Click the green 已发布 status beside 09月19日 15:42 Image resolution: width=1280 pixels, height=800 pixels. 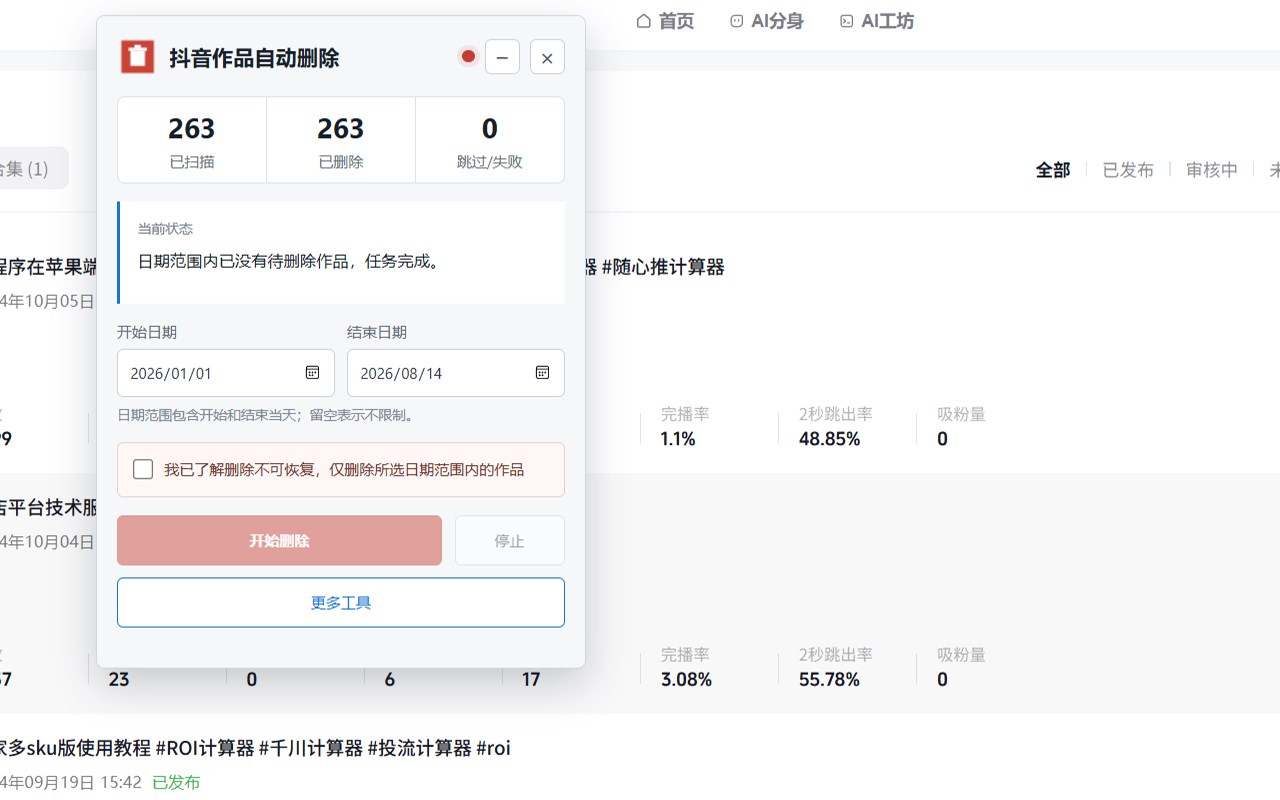pyautogui.click(x=176, y=782)
